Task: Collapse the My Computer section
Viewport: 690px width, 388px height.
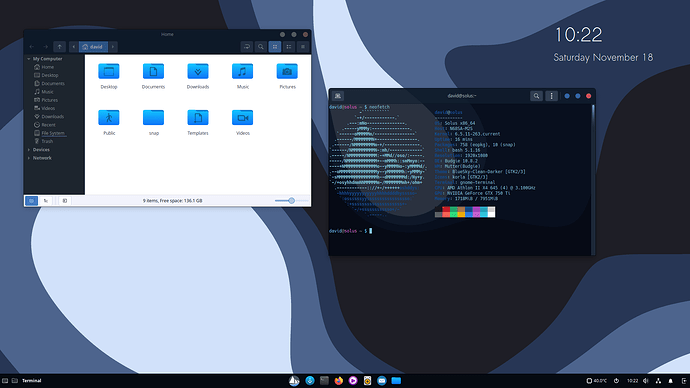Action: [x=29, y=59]
